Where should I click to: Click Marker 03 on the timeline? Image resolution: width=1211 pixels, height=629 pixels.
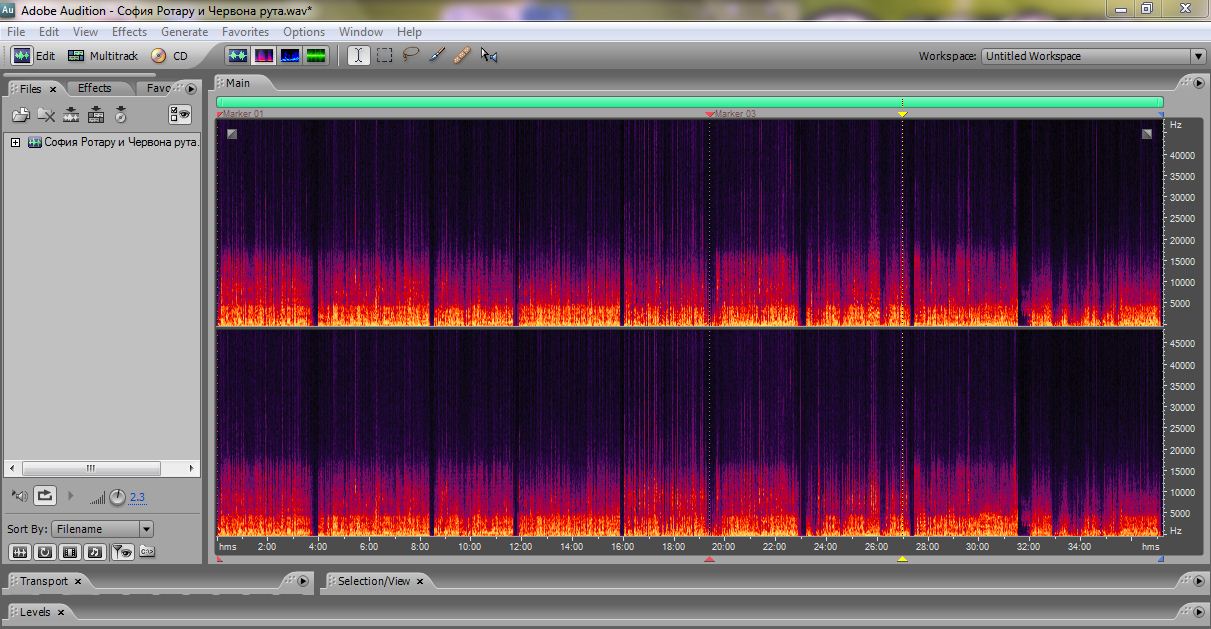711,114
